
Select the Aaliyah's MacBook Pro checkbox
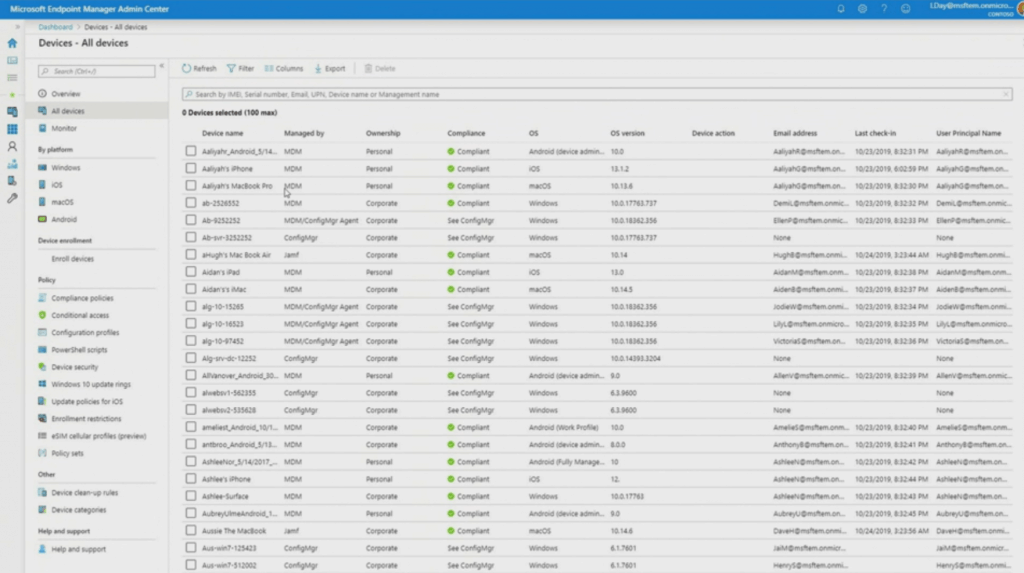point(191,186)
